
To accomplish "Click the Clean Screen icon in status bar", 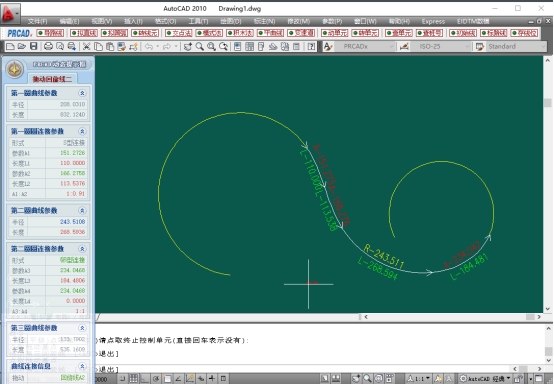I will (x=539, y=379).
